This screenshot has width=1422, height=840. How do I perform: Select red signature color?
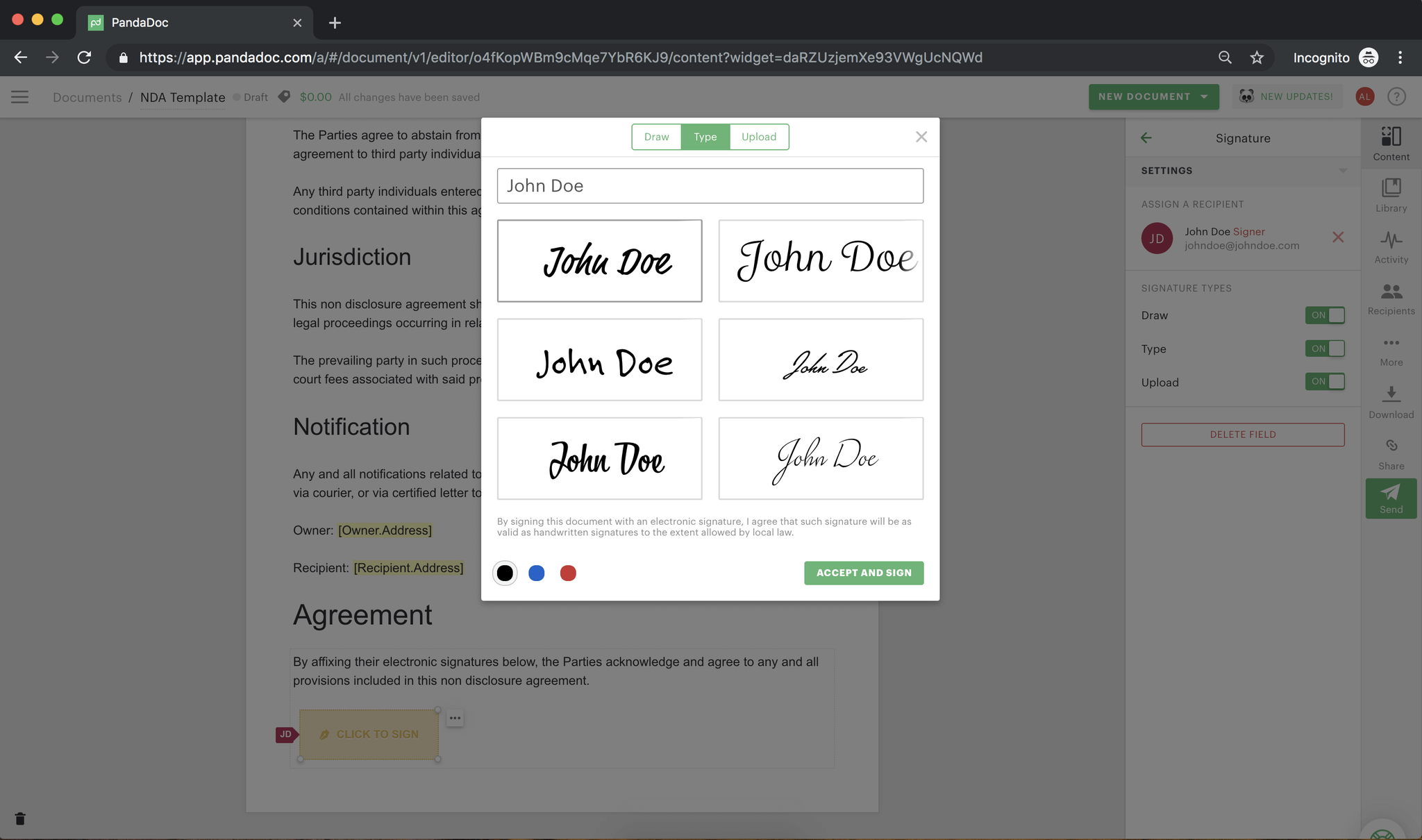pyautogui.click(x=568, y=573)
